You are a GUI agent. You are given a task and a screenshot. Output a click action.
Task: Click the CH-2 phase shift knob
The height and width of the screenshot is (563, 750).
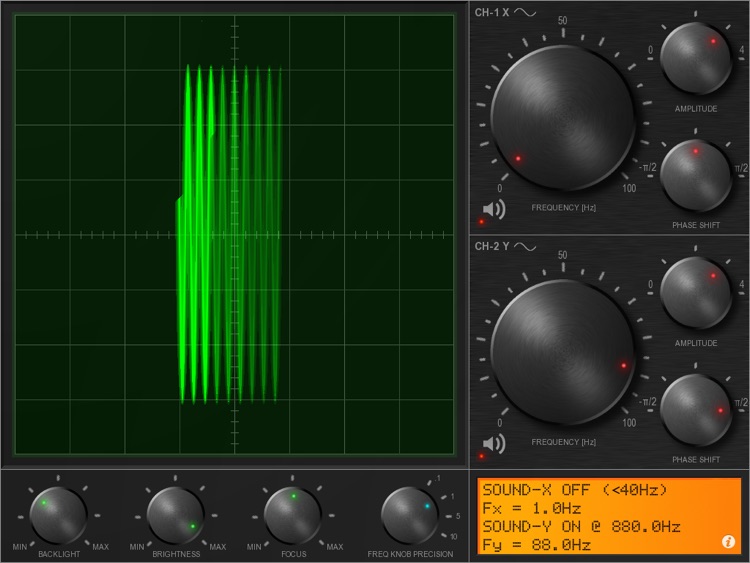coord(696,410)
